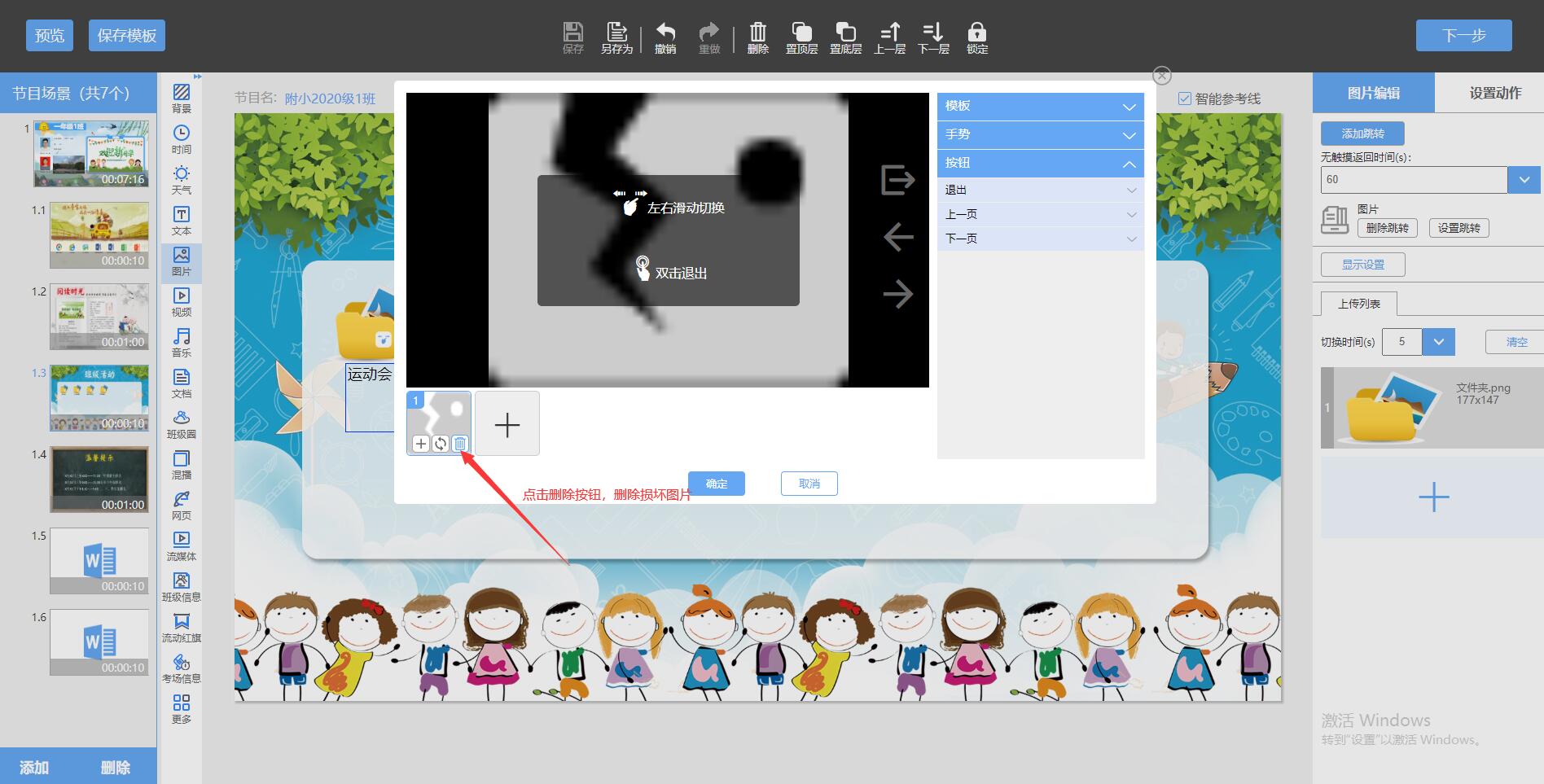Open the Upload List (上传列表) tab
The width and height of the screenshot is (1544, 784).
(x=1358, y=304)
